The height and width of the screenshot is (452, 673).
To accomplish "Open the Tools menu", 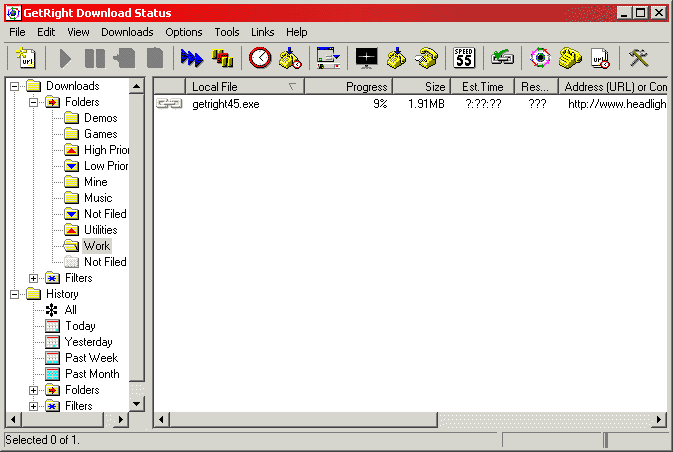I will [x=227, y=32].
